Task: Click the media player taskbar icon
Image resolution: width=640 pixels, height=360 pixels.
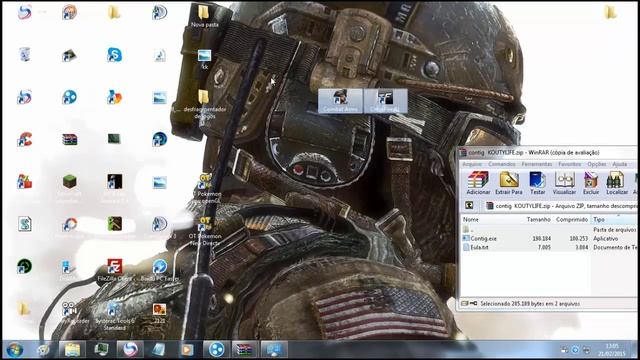Action: (x=187, y=350)
